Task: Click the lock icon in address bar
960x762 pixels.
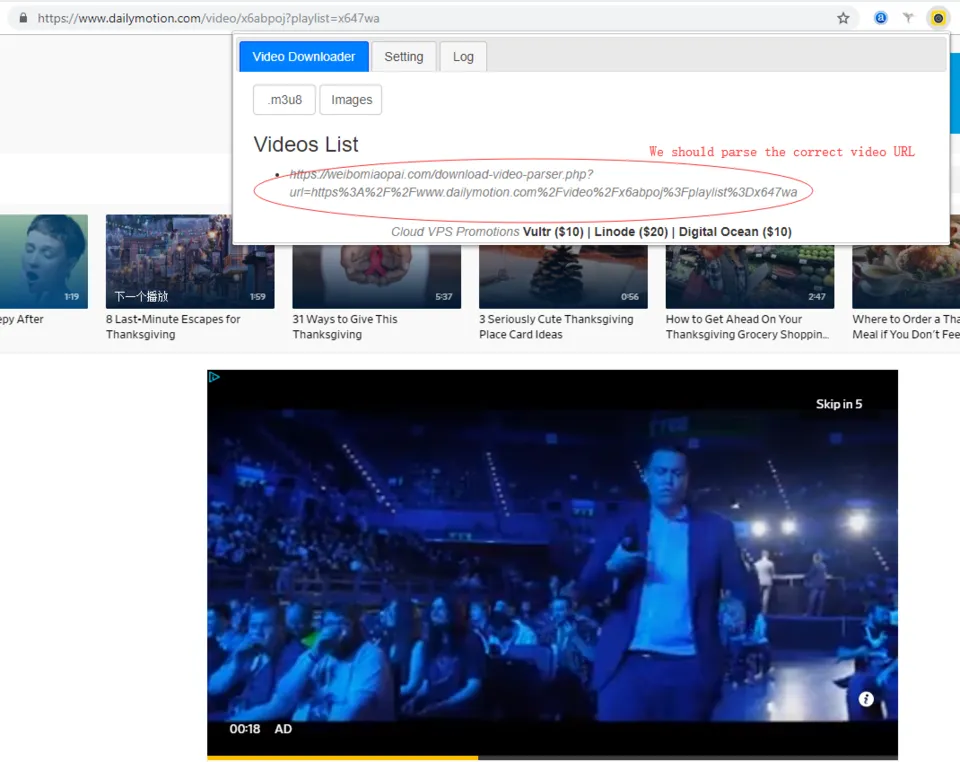Action: click(x=23, y=18)
